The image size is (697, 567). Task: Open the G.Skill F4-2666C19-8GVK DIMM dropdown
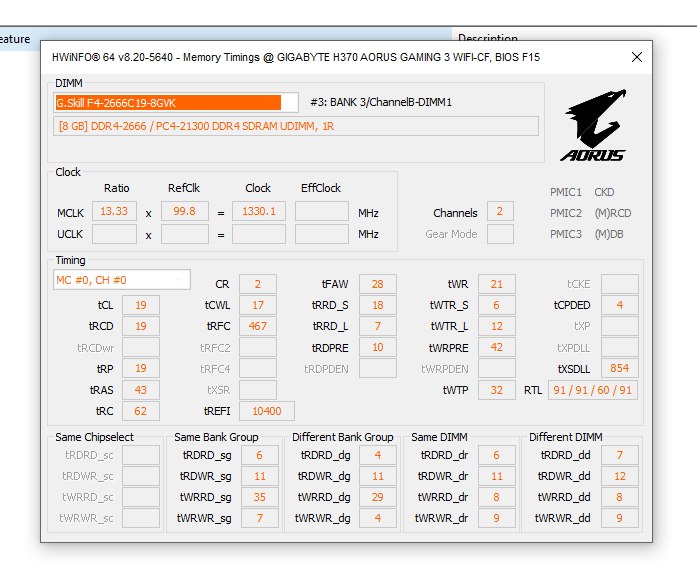pos(176,103)
